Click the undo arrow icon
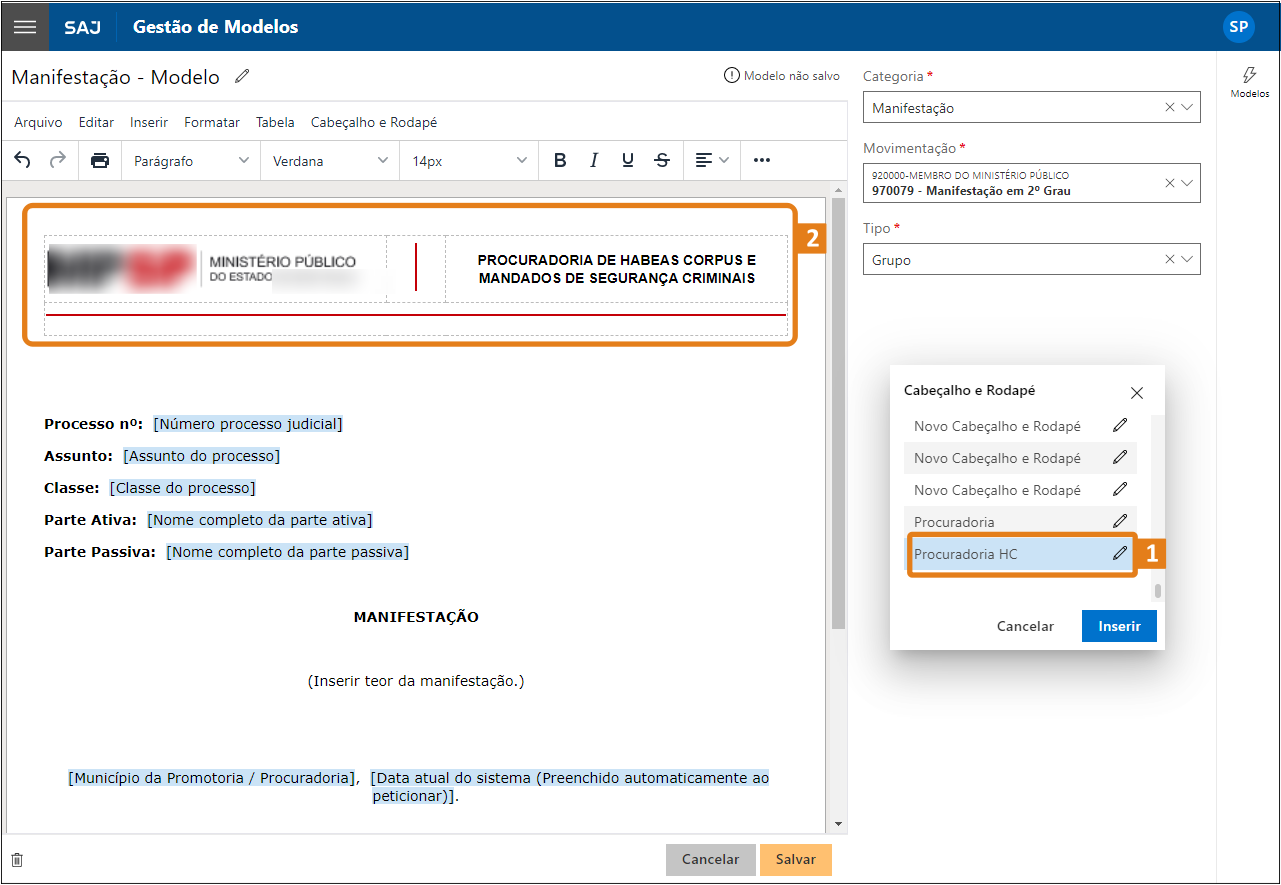Viewport: 1281px width, 885px height. [x=22, y=160]
